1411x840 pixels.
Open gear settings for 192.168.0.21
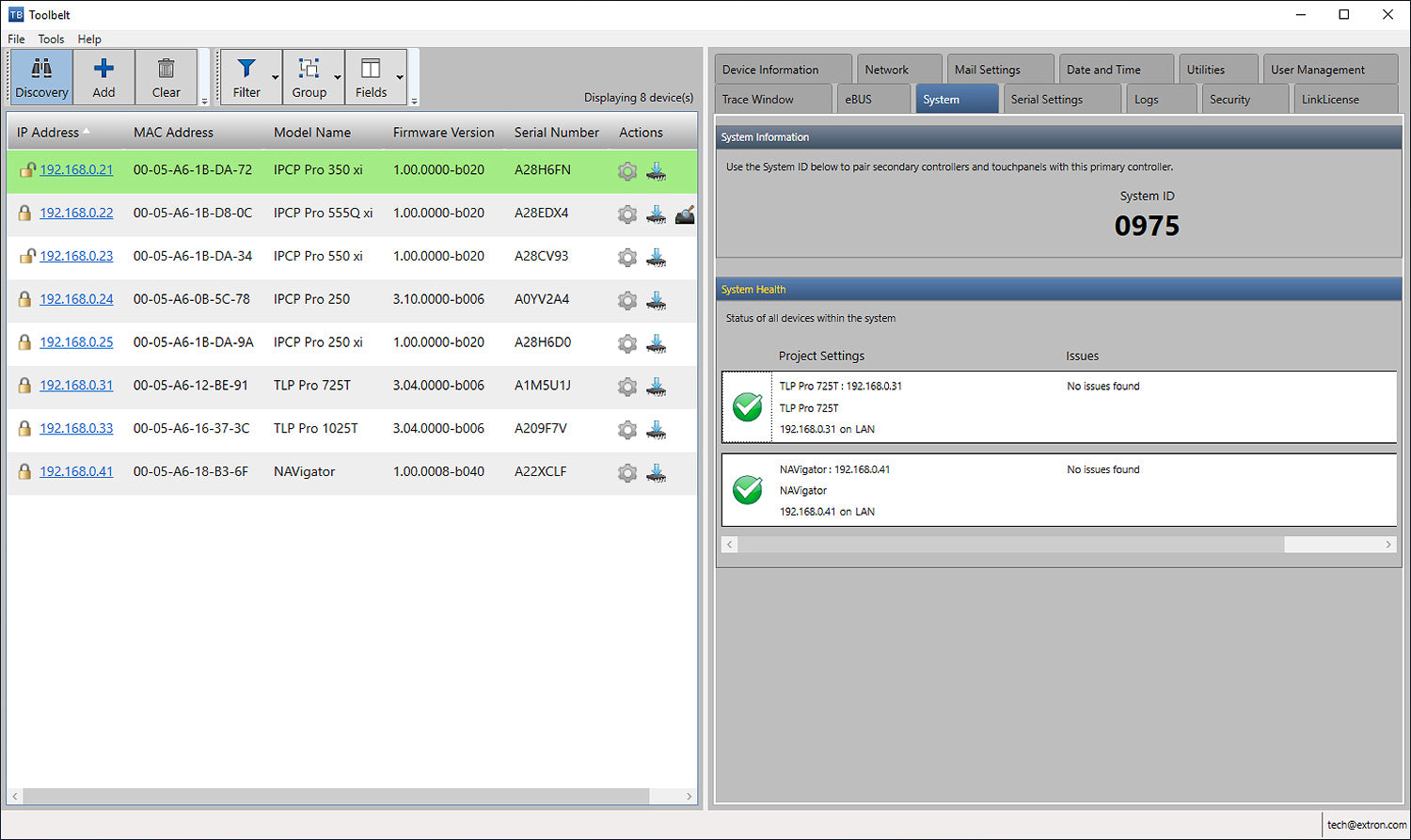pos(627,171)
